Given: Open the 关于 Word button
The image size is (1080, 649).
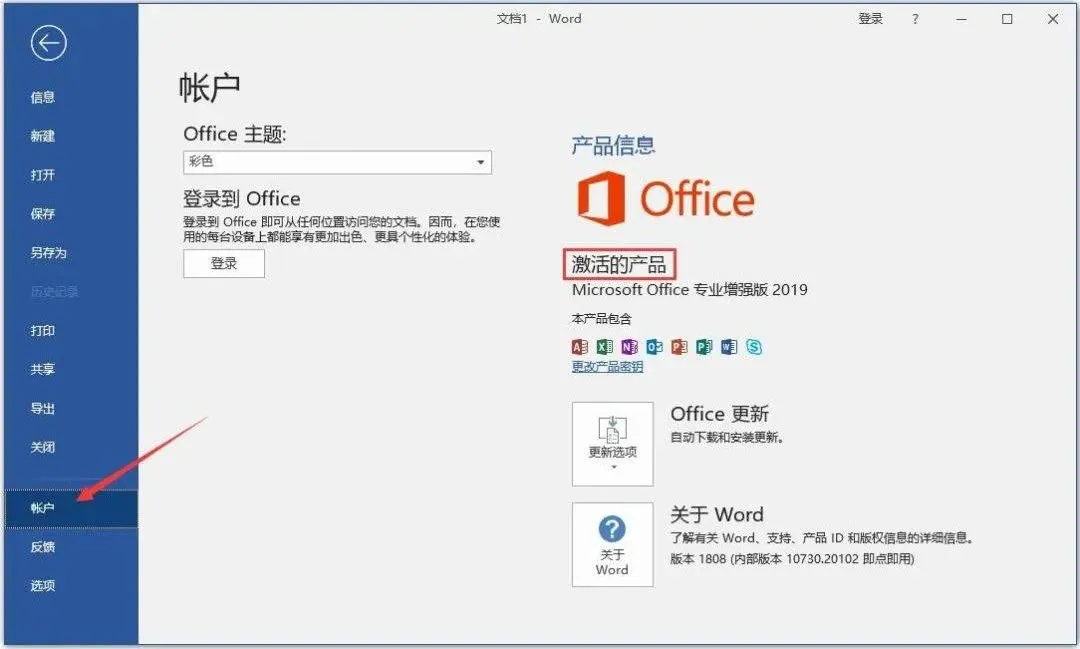Looking at the screenshot, I should tap(612, 544).
